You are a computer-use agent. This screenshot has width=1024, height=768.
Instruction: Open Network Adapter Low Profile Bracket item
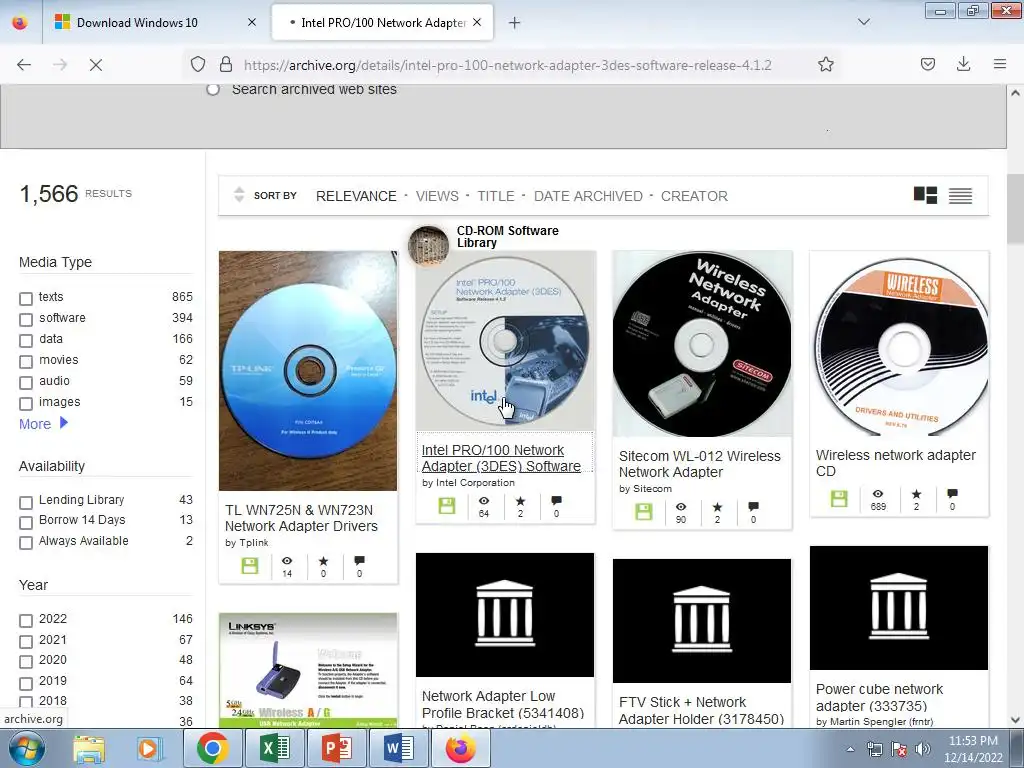tap(503, 705)
